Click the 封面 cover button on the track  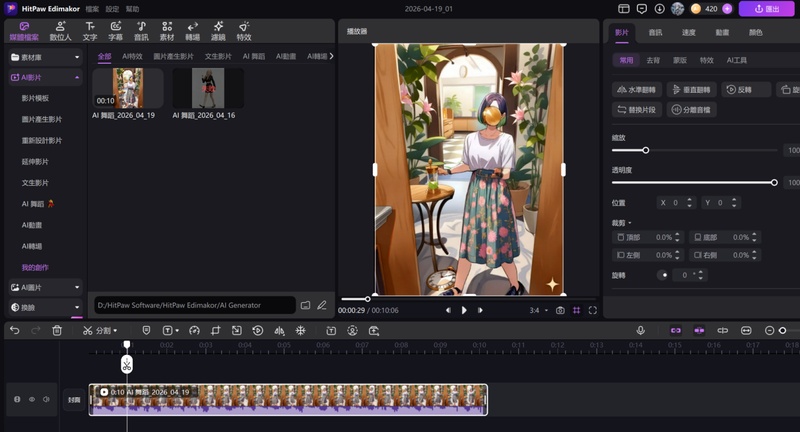(74, 400)
